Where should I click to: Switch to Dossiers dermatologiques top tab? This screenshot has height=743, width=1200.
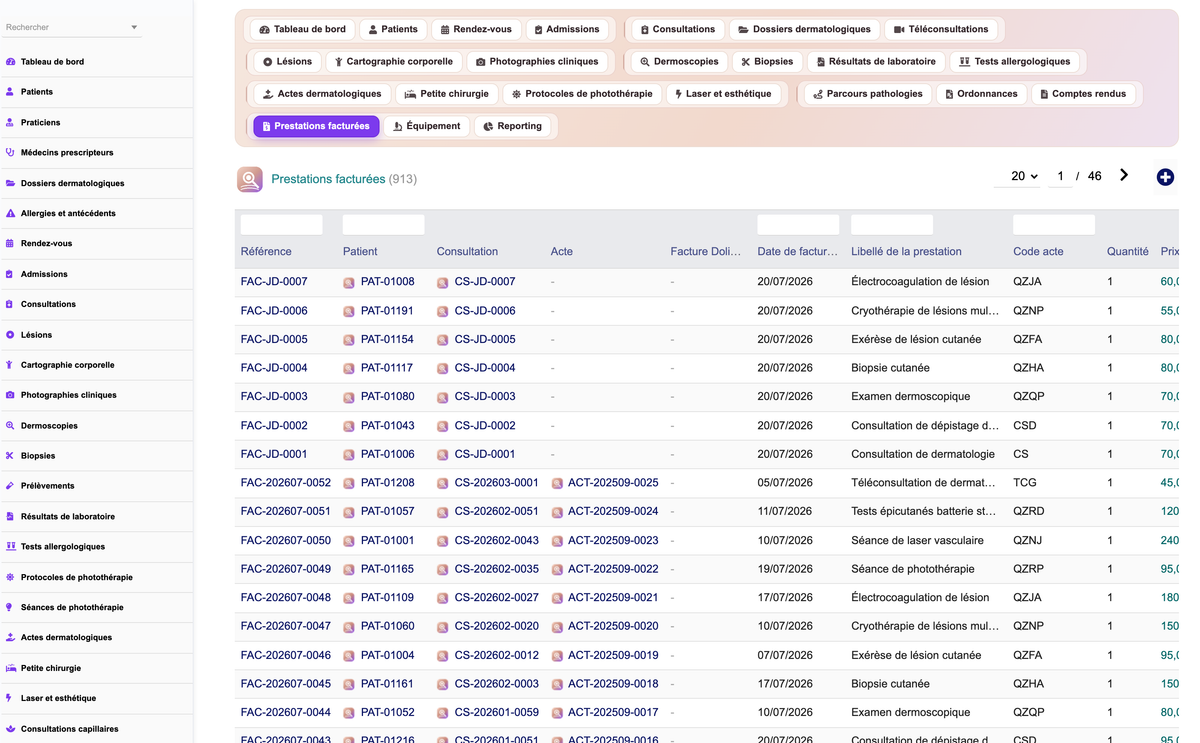tap(803, 29)
